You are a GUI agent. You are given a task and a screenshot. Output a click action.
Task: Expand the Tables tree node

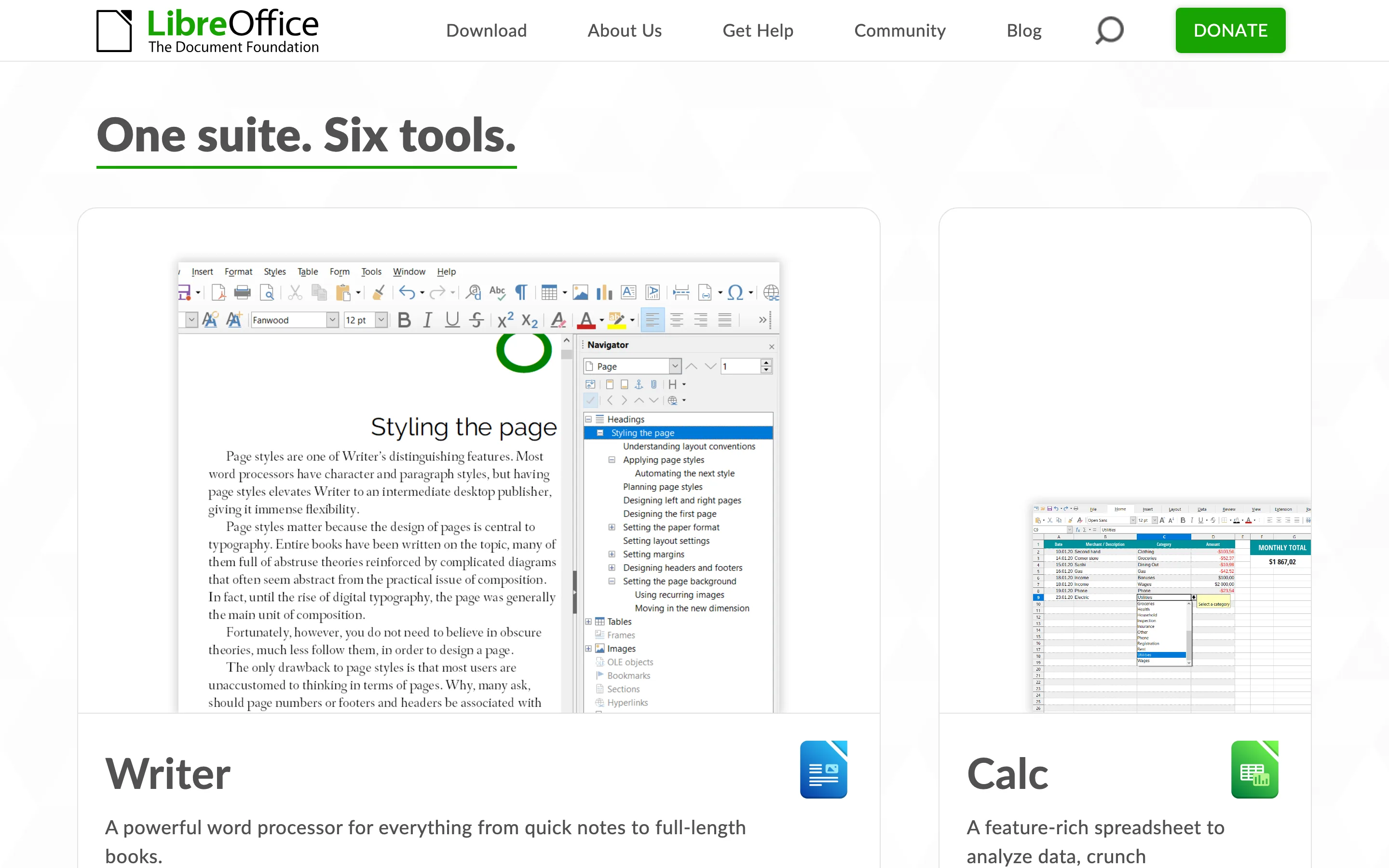pos(588,622)
